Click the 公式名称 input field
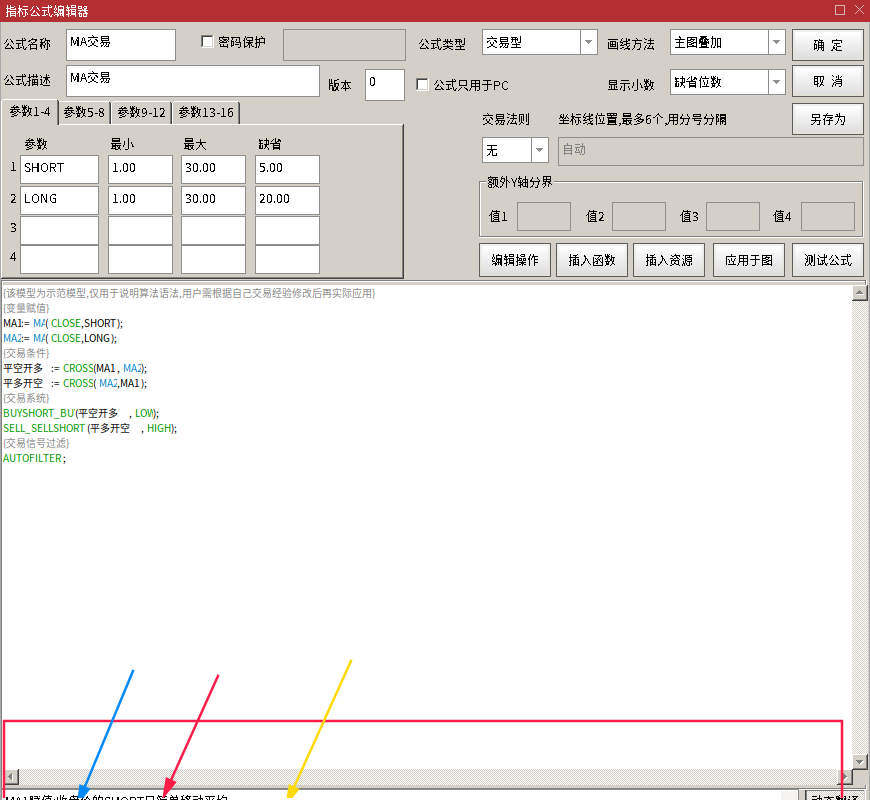The width and height of the screenshot is (870, 800). 120,44
